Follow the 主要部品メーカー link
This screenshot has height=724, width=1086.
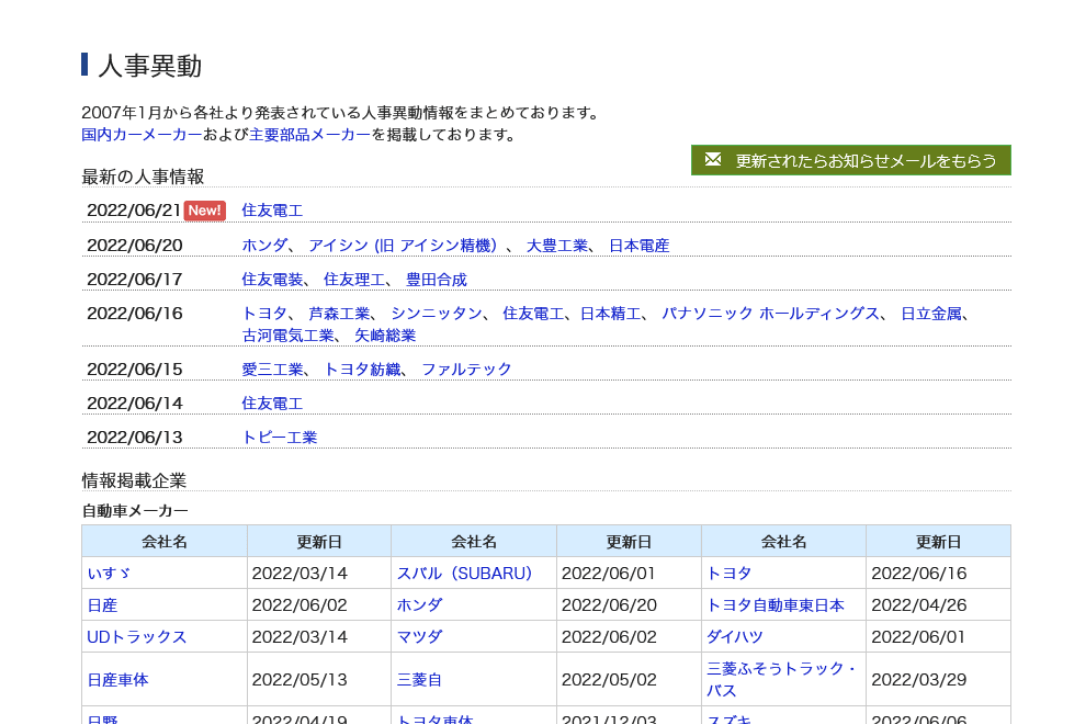[310, 134]
